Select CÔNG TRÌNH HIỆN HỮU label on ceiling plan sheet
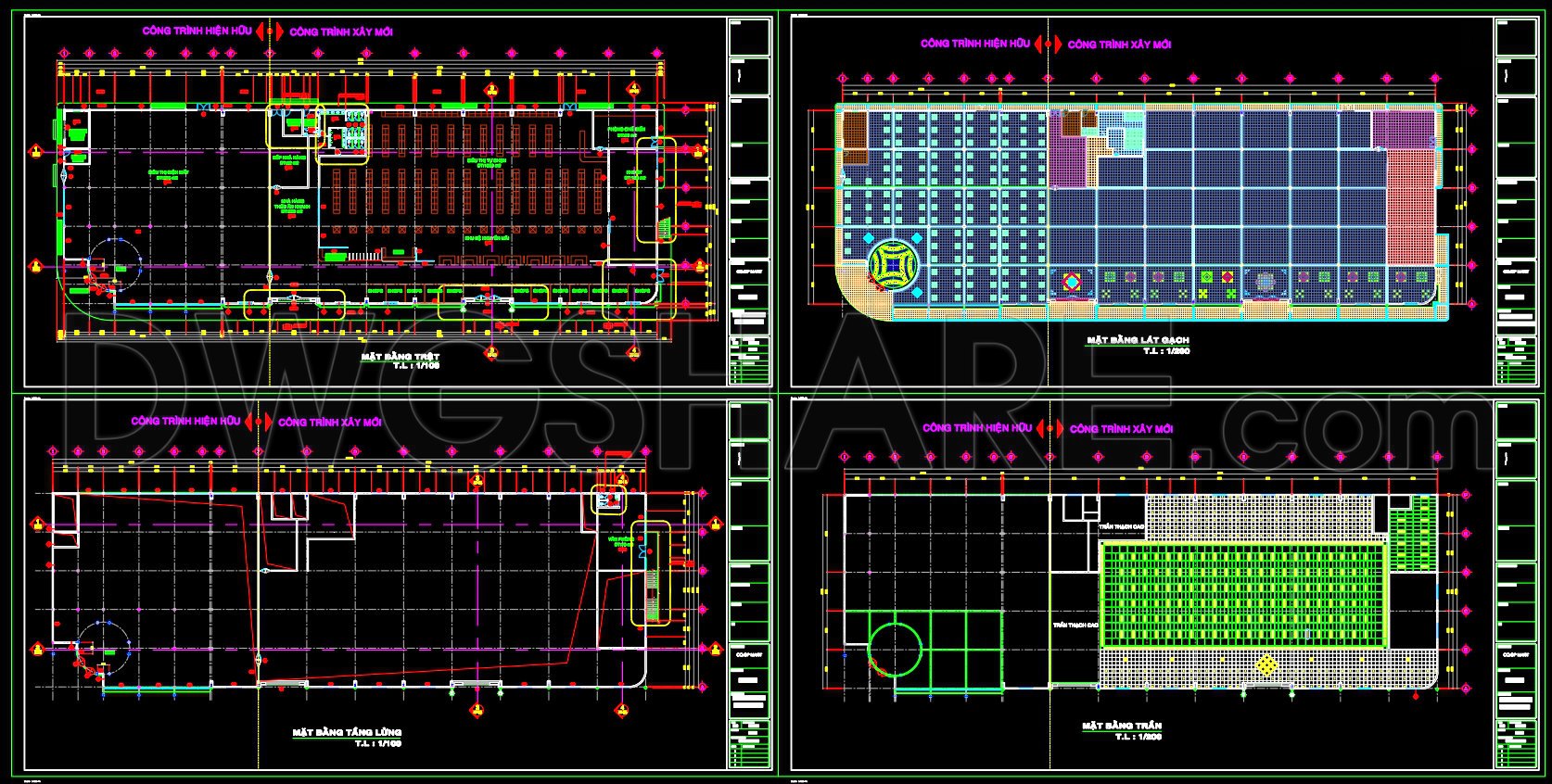1552x784 pixels. [x=977, y=428]
